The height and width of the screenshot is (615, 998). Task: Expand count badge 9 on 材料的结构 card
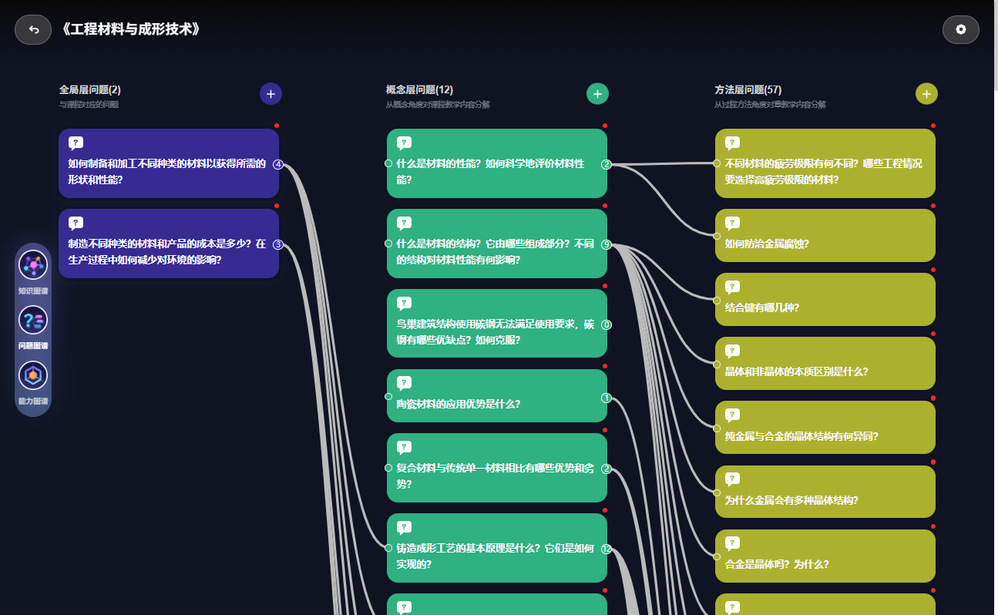[606, 244]
